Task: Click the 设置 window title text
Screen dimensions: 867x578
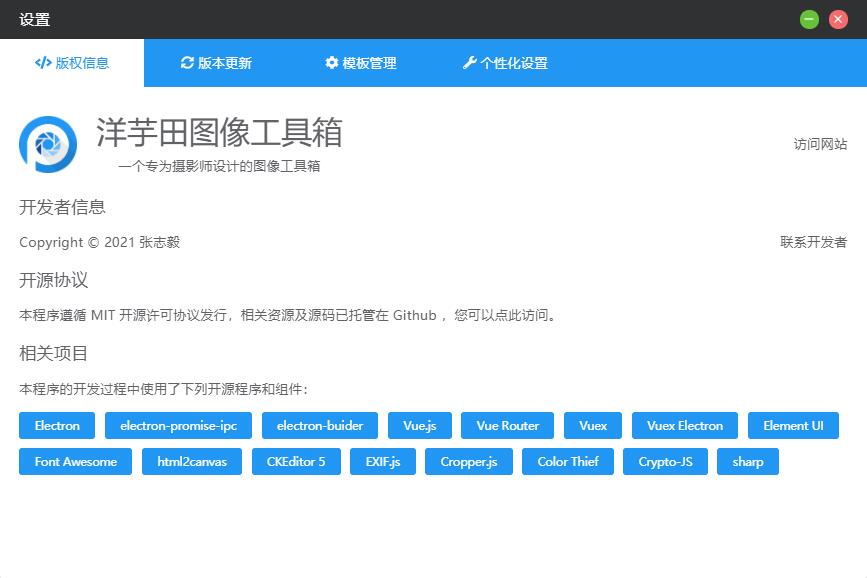Action: [x=35, y=19]
